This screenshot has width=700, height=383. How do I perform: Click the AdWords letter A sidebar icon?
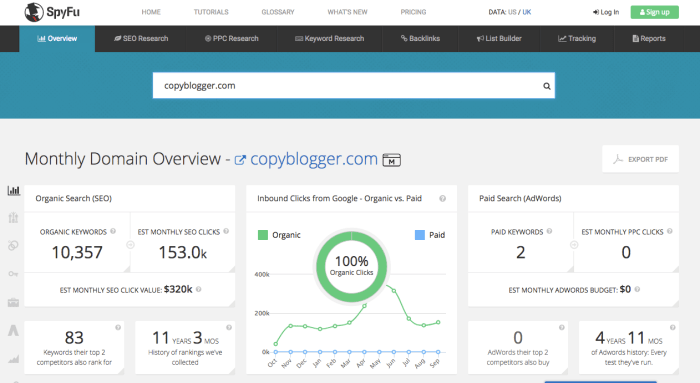tap(13, 330)
